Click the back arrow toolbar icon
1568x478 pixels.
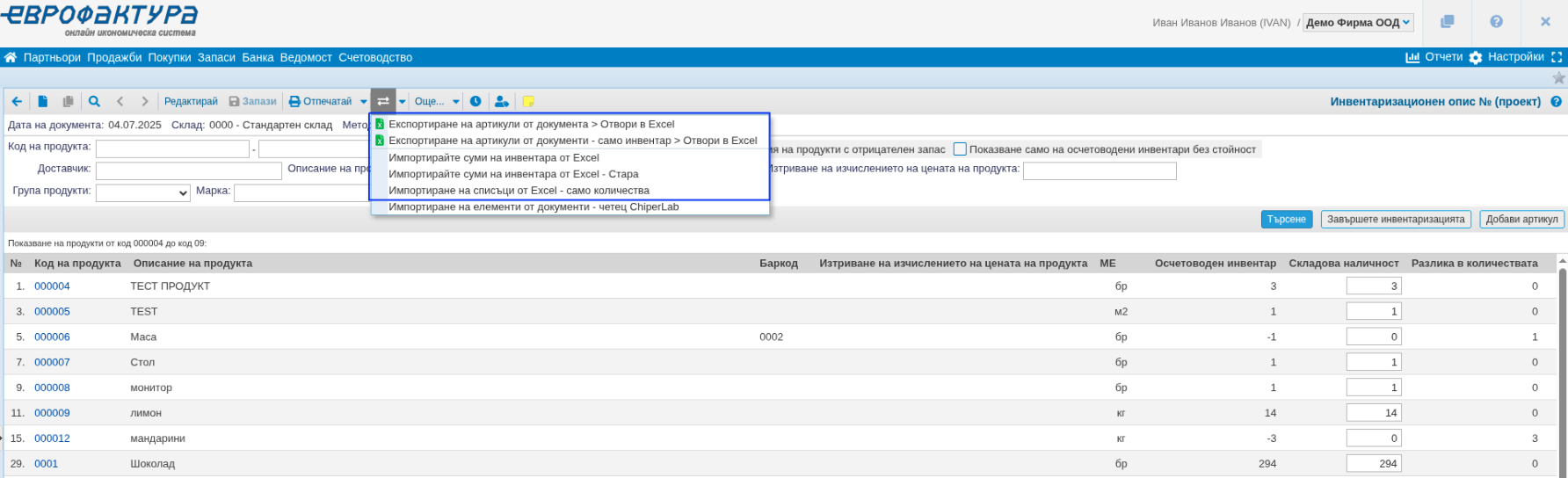[x=17, y=101]
